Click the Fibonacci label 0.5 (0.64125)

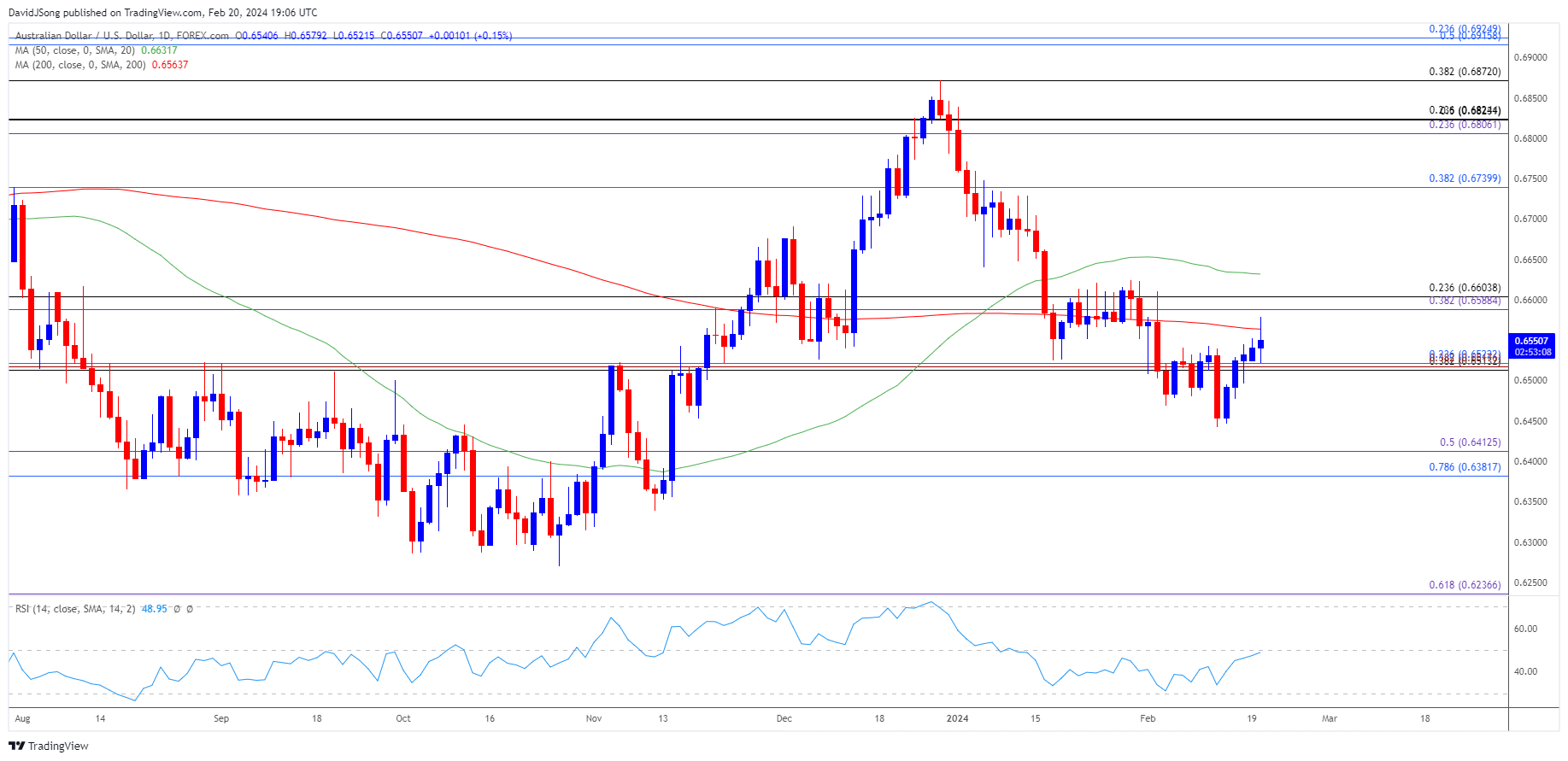click(x=1470, y=442)
